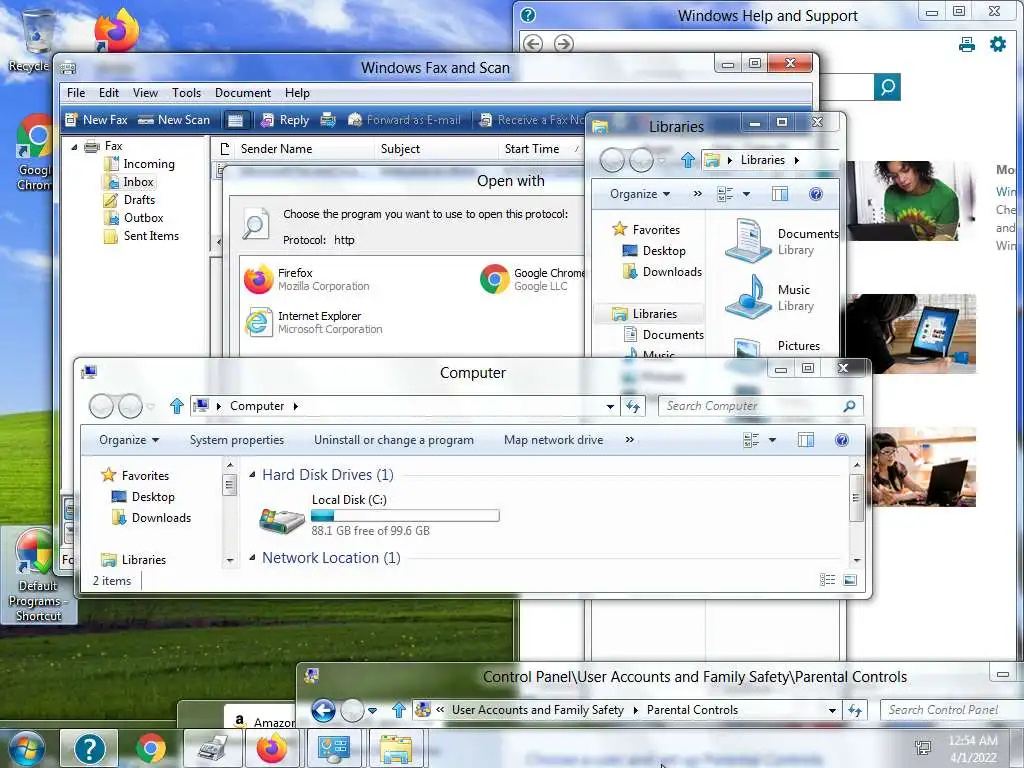Image resolution: width=1024 pixels, height=768 pixels.
Task: Click New Scan in Fax and Scan
Action: [x=174, y=120]
